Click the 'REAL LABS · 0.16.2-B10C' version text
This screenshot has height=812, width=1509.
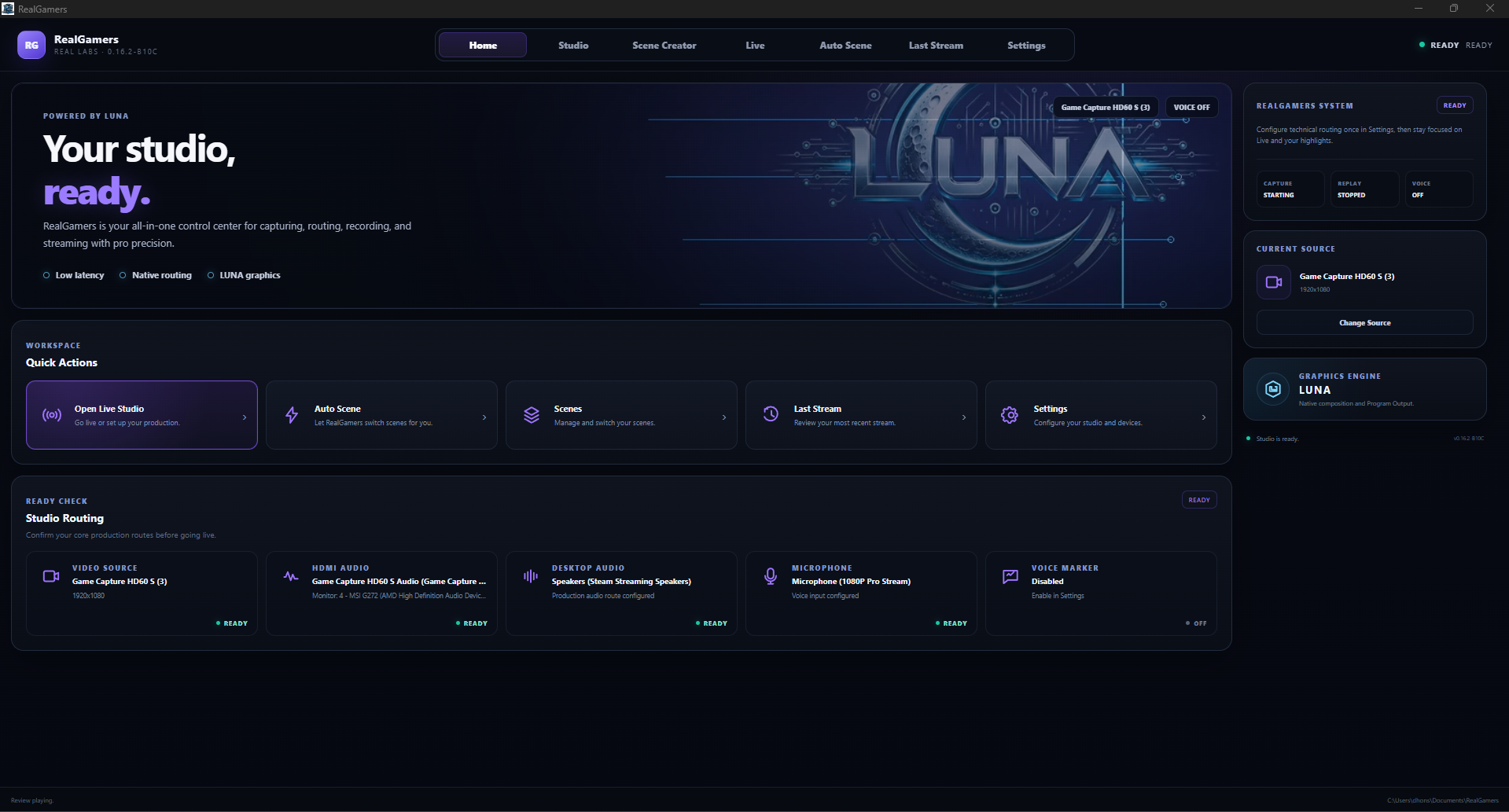point(106,52)
